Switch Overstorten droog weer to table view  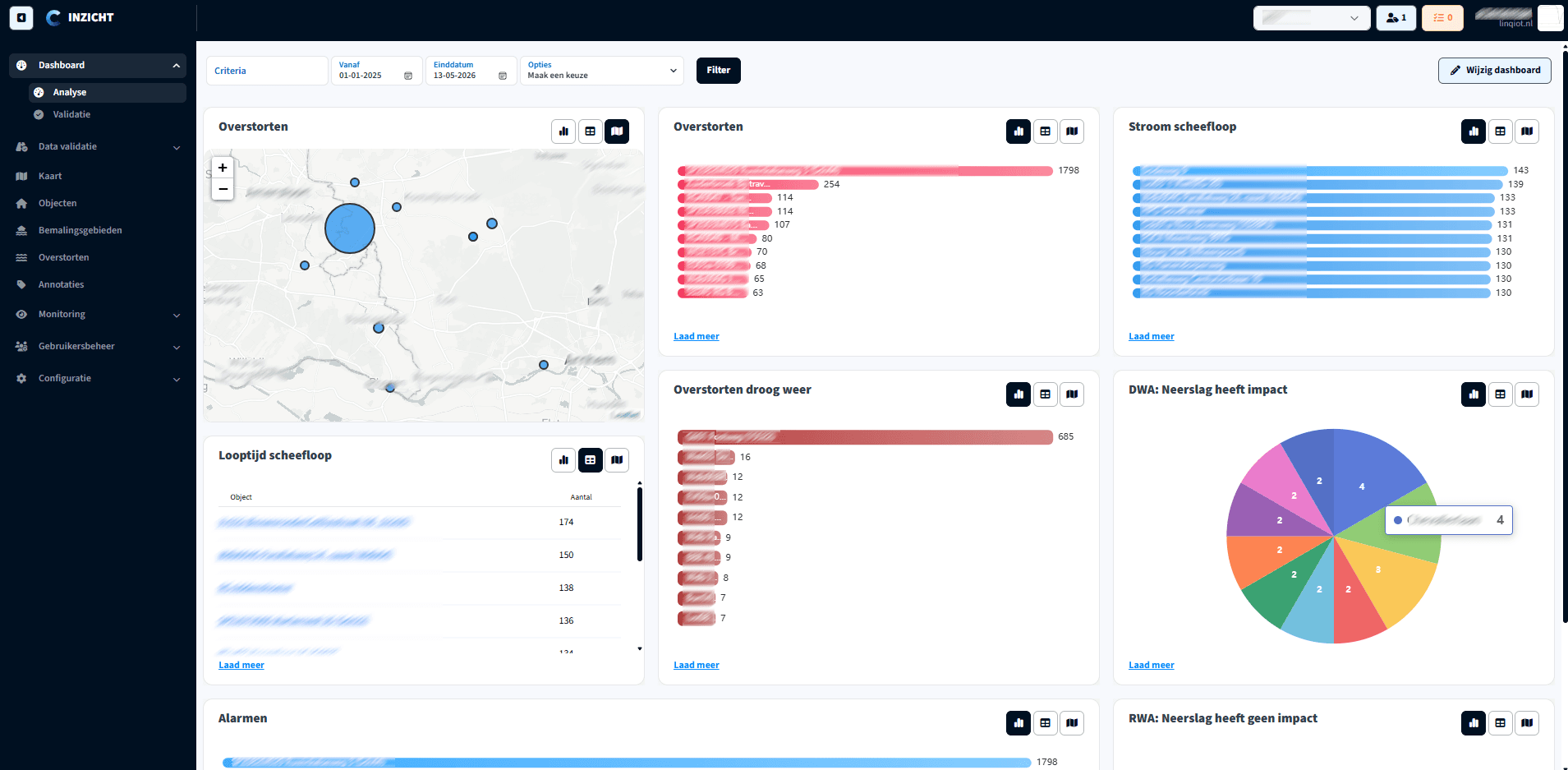(x=1046, y=394)
